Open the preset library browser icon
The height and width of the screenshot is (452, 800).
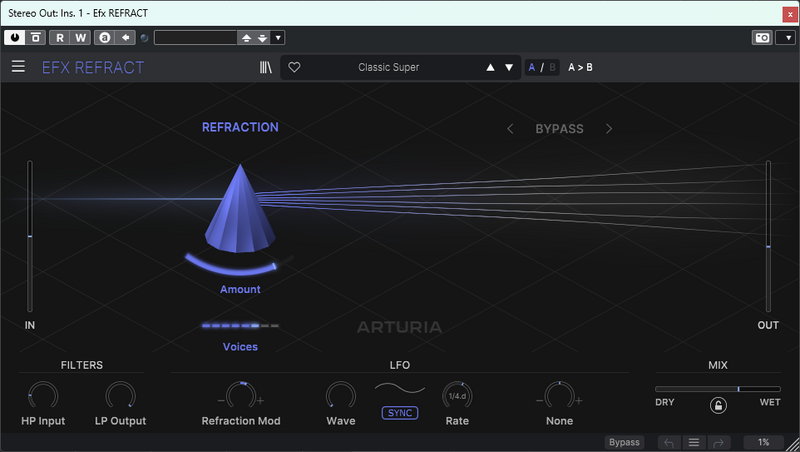coord(266,67)
